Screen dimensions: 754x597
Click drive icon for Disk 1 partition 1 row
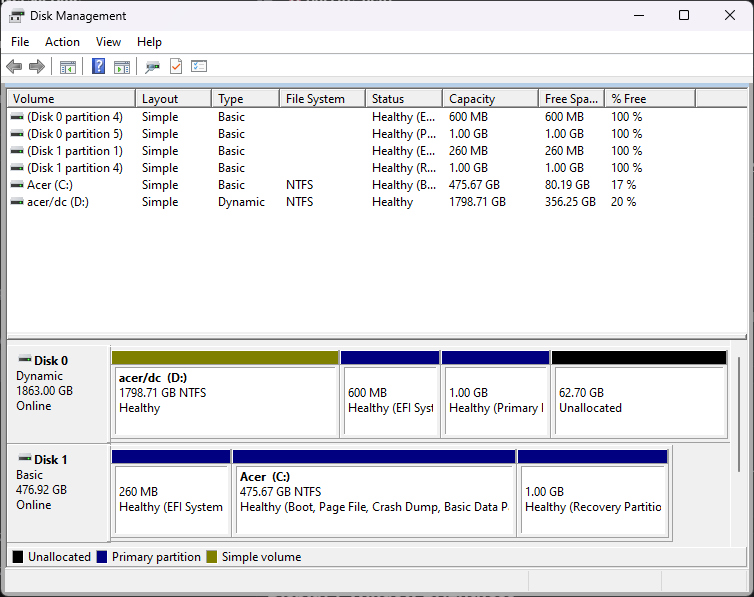17,151
